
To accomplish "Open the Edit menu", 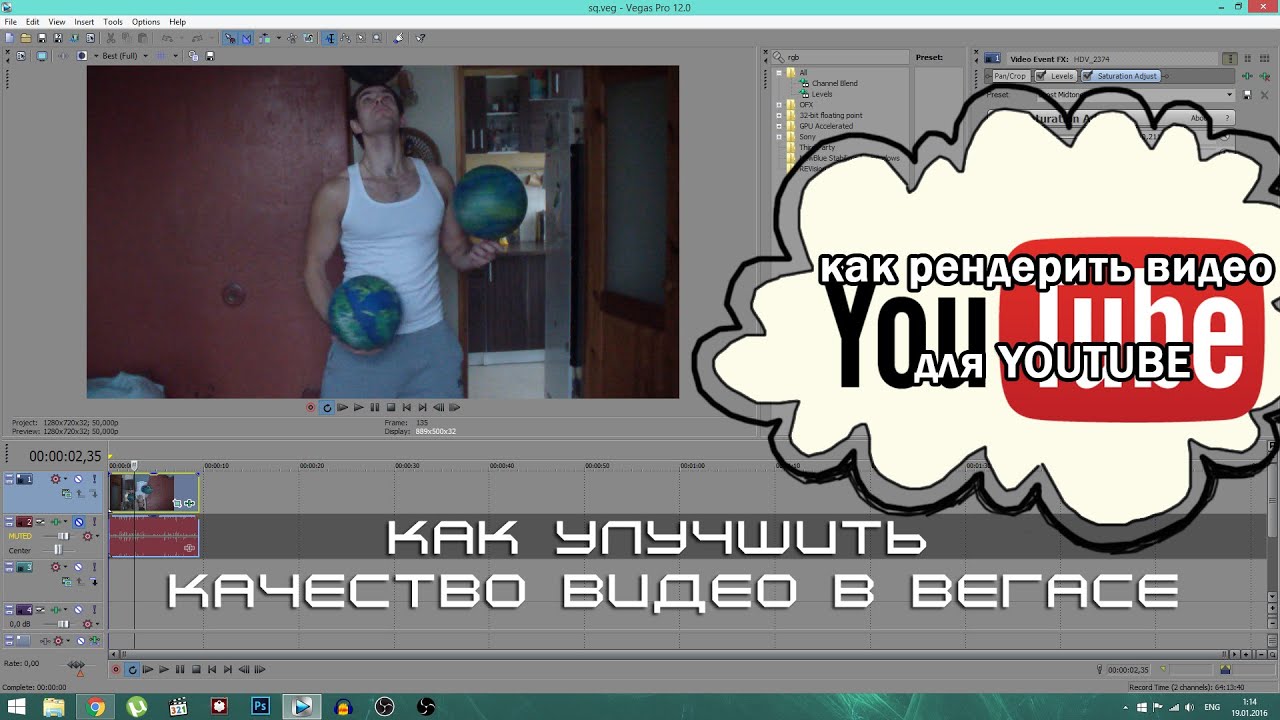I will click(x=33, y=21).
